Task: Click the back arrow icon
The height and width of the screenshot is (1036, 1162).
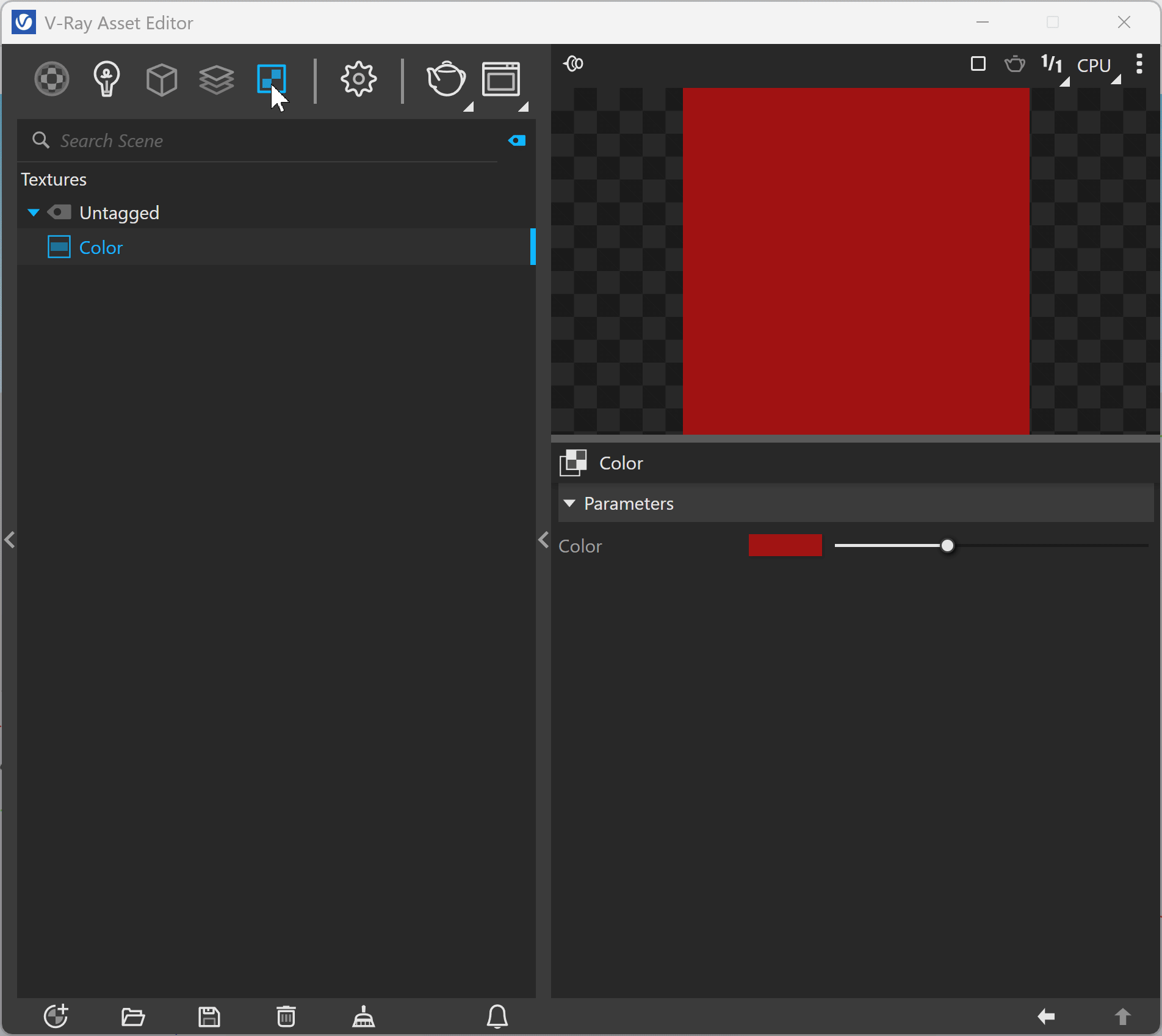Action: (x=1046, y=1016)
